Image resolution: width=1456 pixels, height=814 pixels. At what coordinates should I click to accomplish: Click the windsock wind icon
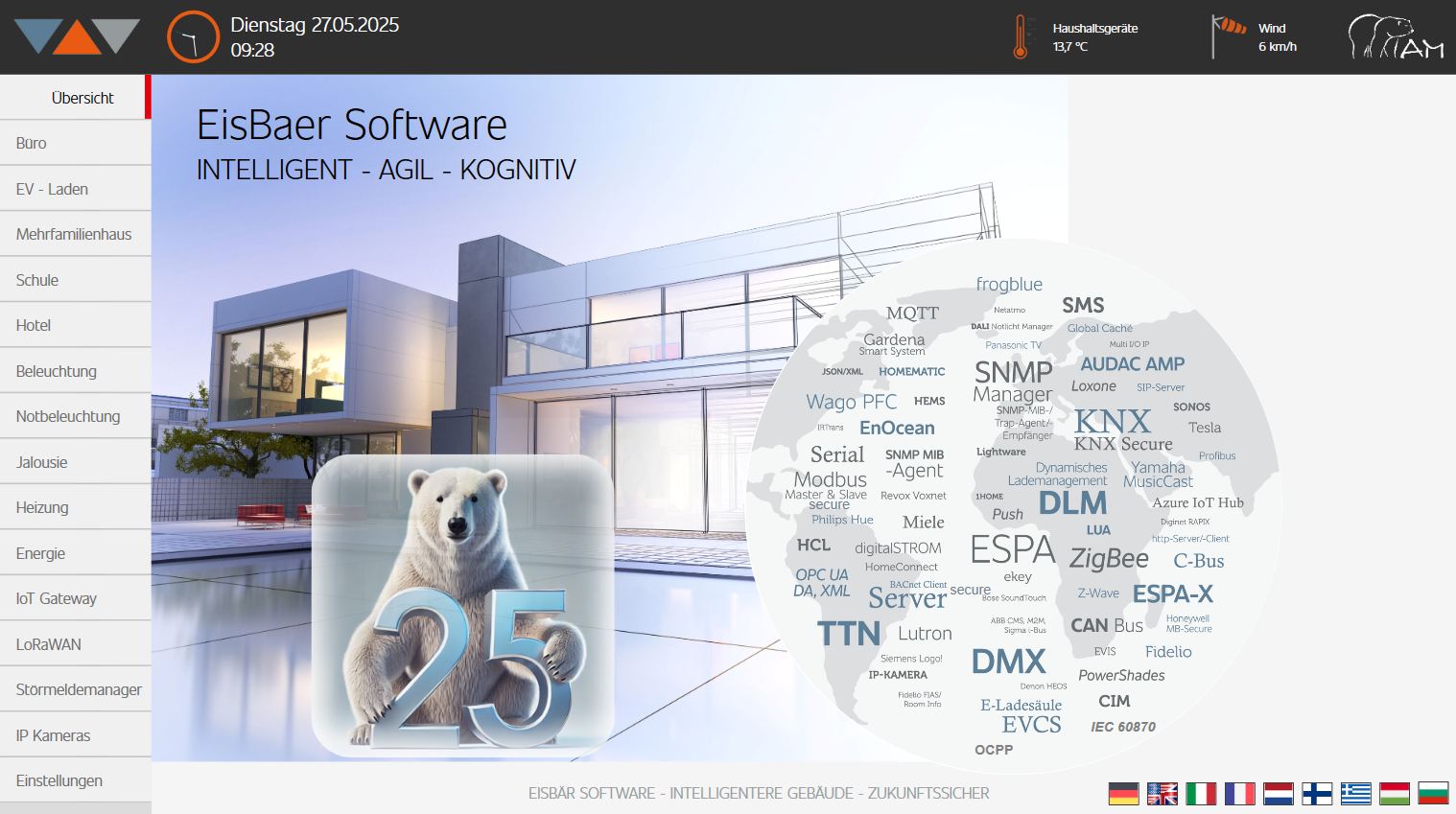pos(1229,36)
